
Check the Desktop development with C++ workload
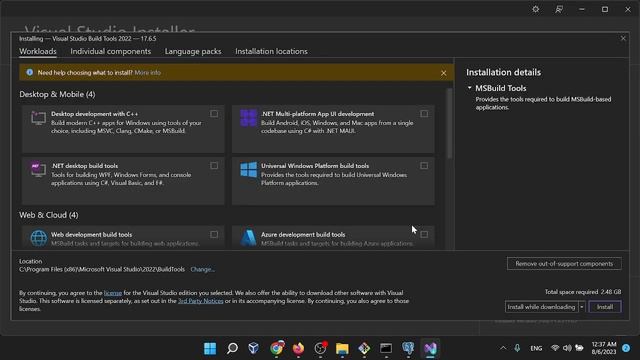[x=214, y=114]
